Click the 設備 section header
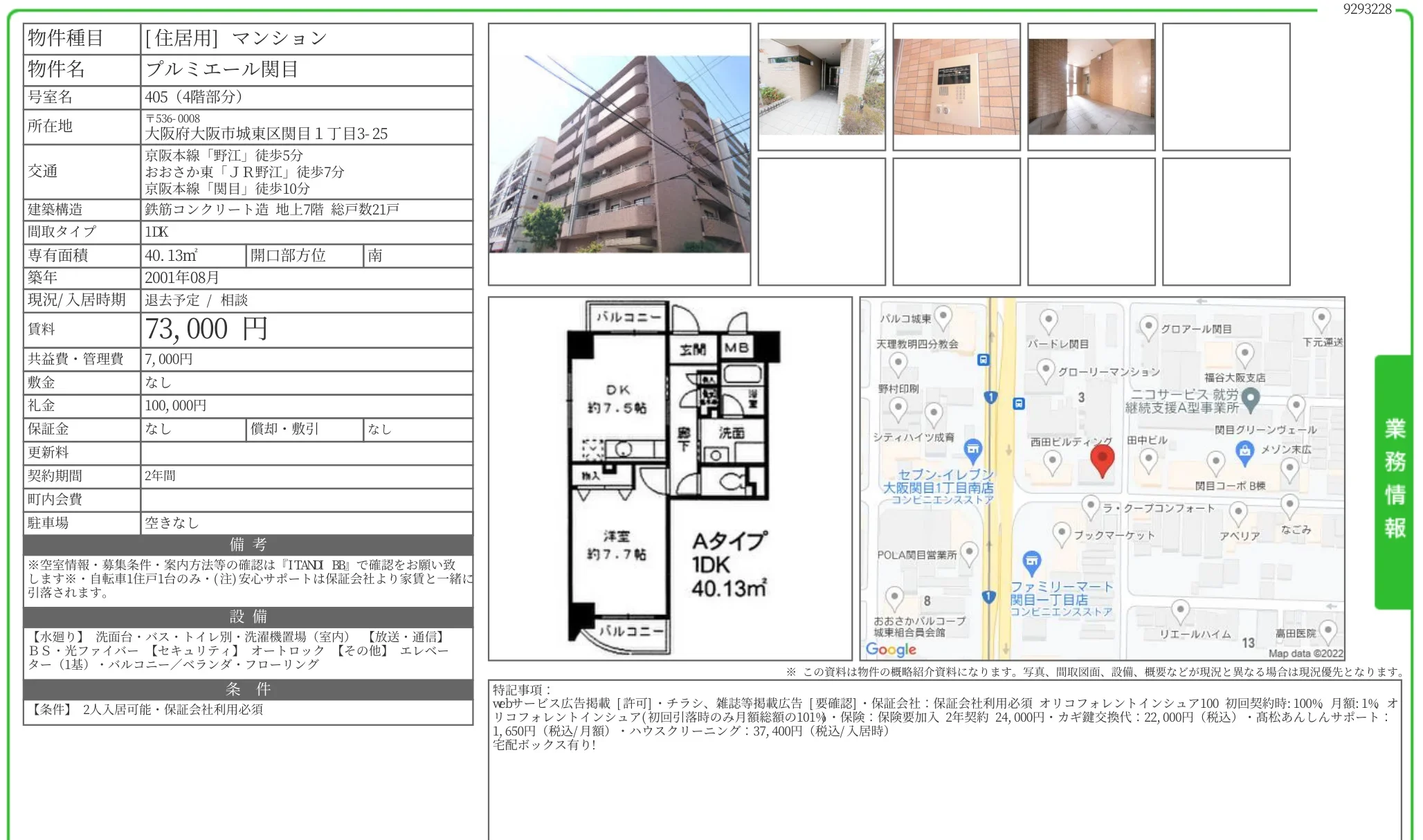The image size is (1423, 840). coord(248,617)
